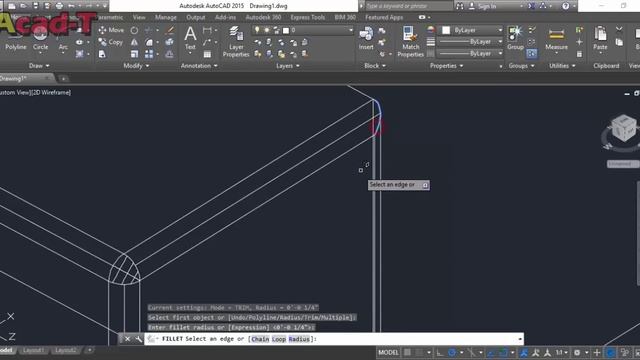
Task: Toggle snap mode in status bar
Action: point(419,352)
